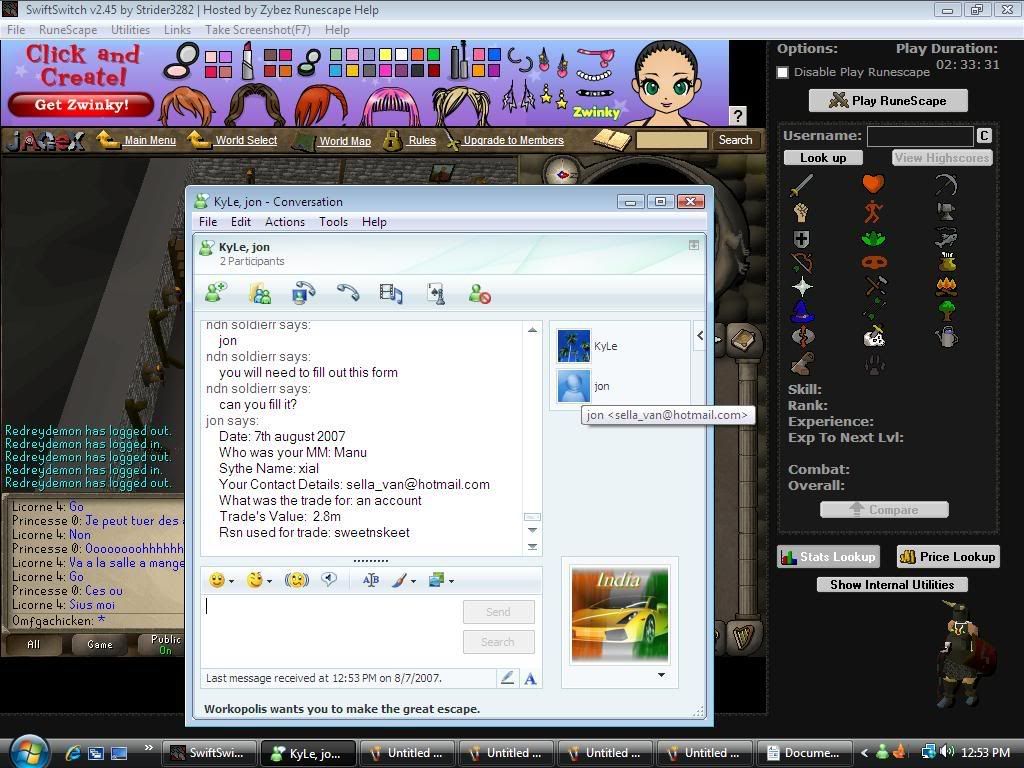
Task: Choose the Defence shield skill icon
Action: point(801,238)
